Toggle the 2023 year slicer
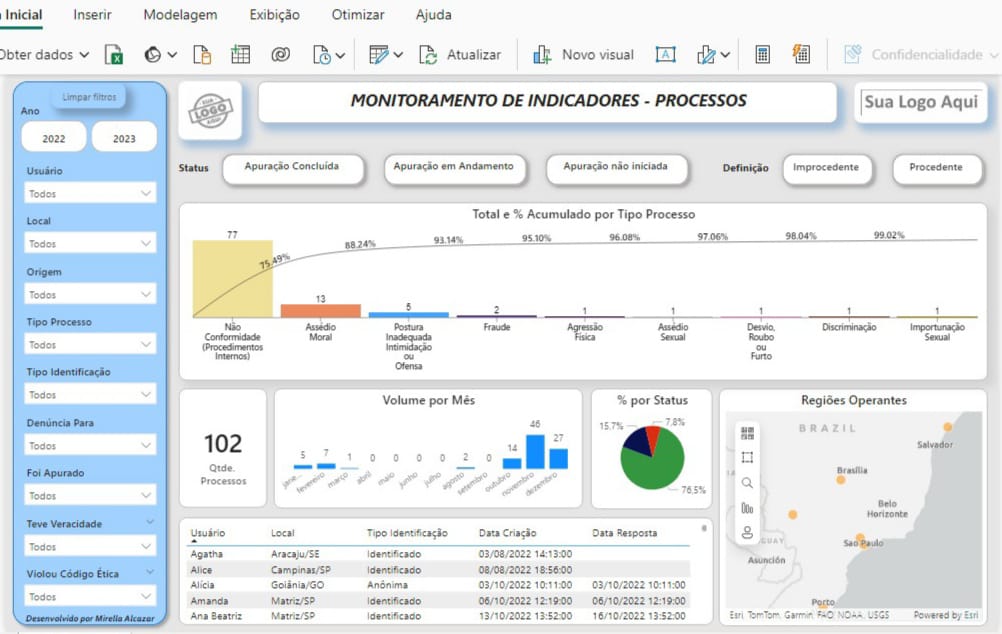Viewport: 1002px width, 634px height. 124,138
